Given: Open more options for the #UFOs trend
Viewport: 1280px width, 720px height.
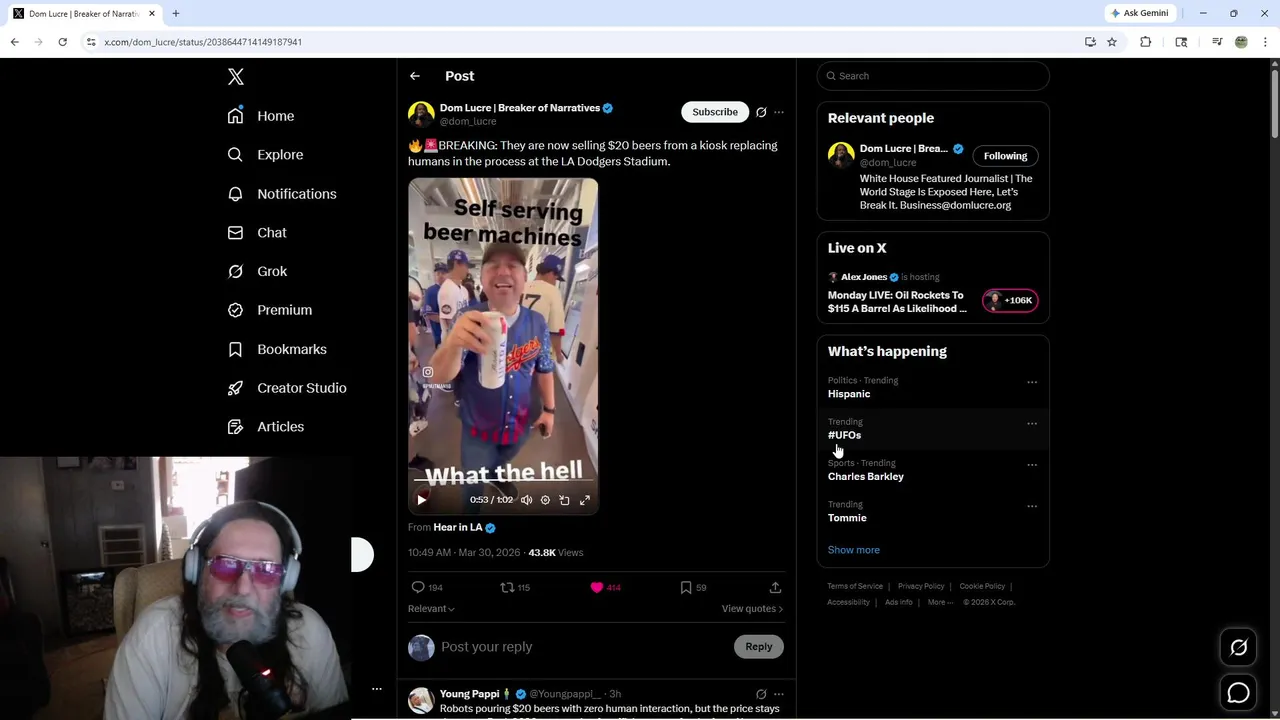Looking at the screenshot, I should point(1032,424).
